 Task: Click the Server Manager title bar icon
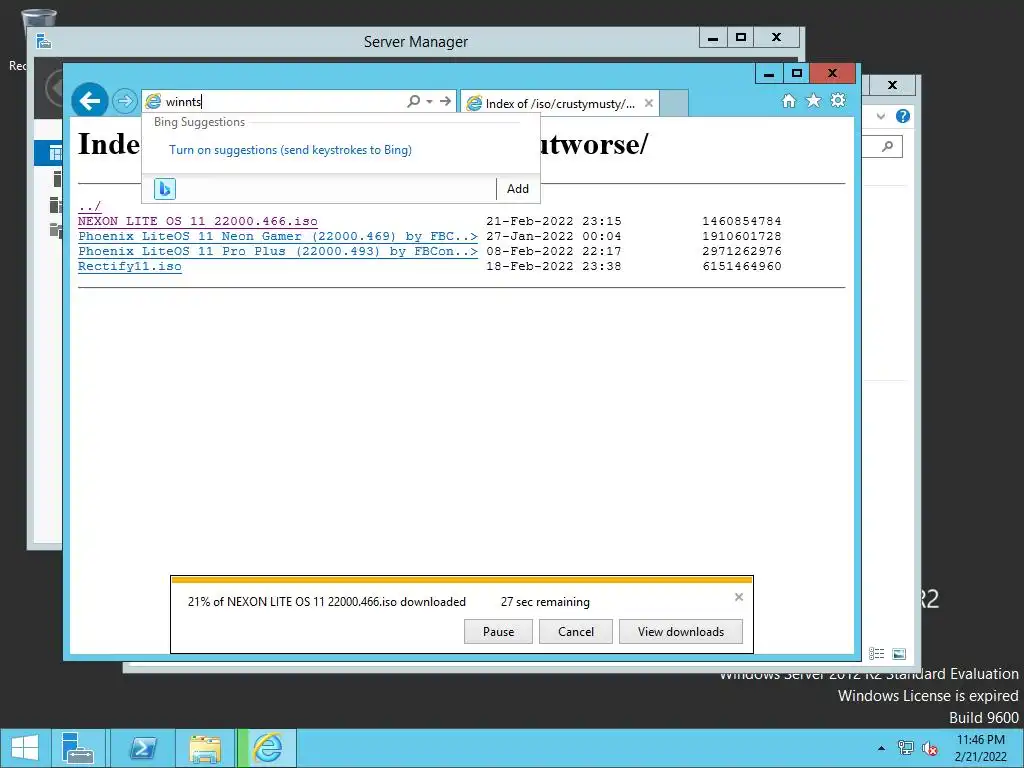tap(44, 42)
